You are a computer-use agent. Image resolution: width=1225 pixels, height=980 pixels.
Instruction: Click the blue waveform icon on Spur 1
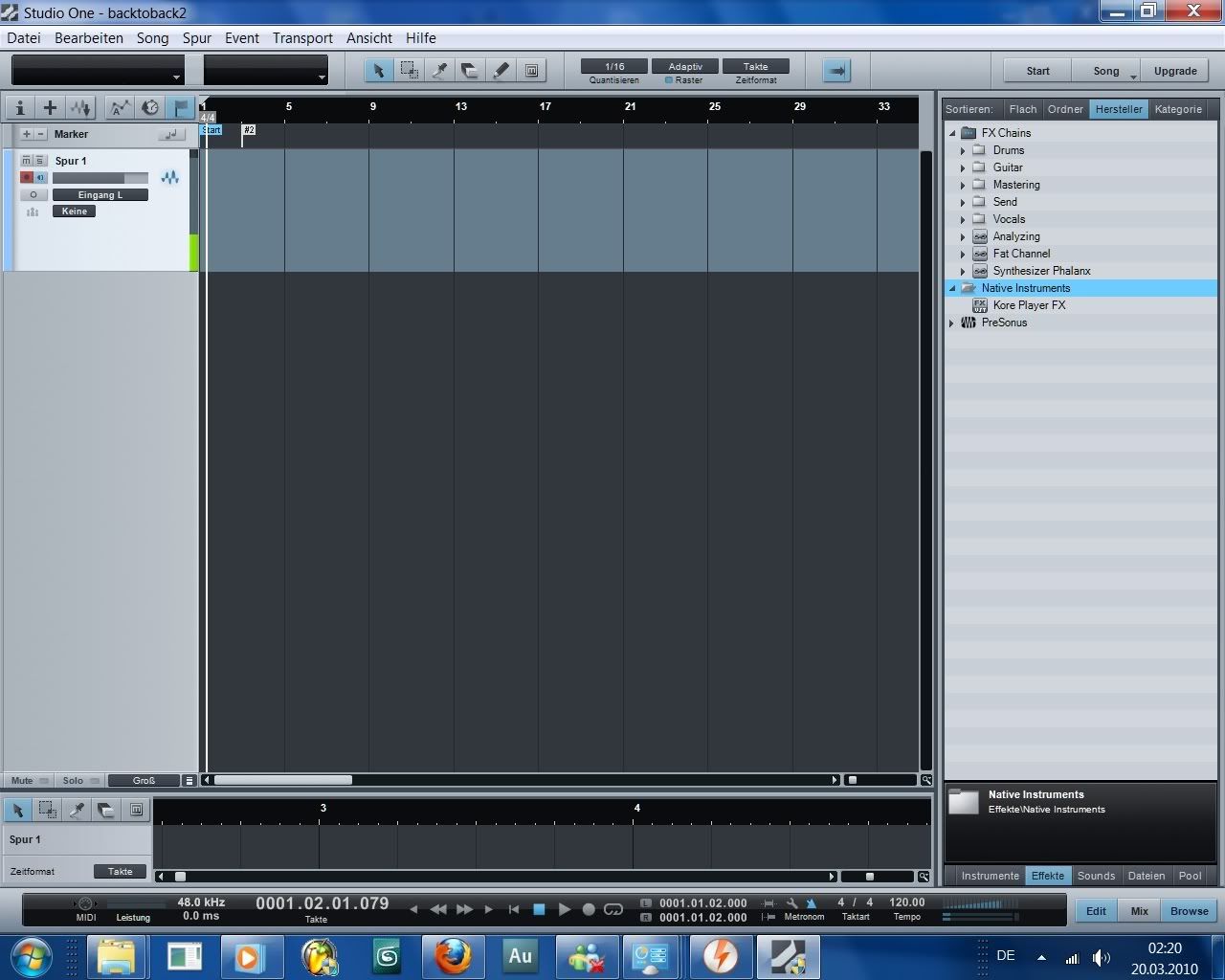170,177
